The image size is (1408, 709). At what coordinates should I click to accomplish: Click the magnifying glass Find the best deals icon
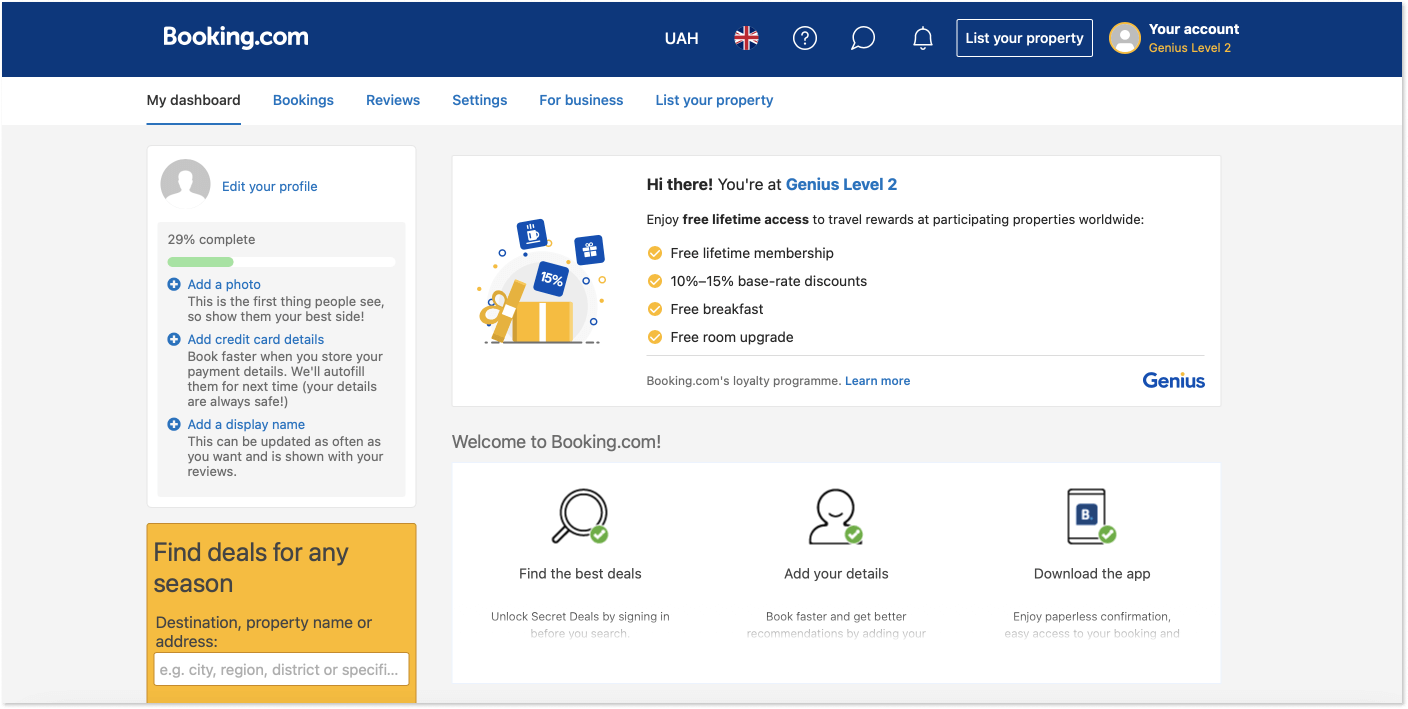pyautogui.click(x=580, y=516)
